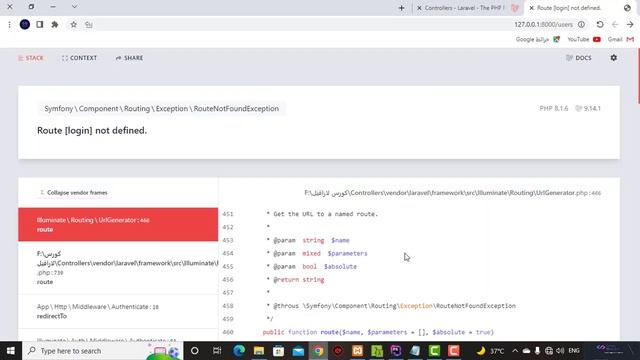Open PhpStorm from the taskbar

(x=396, y=351)
